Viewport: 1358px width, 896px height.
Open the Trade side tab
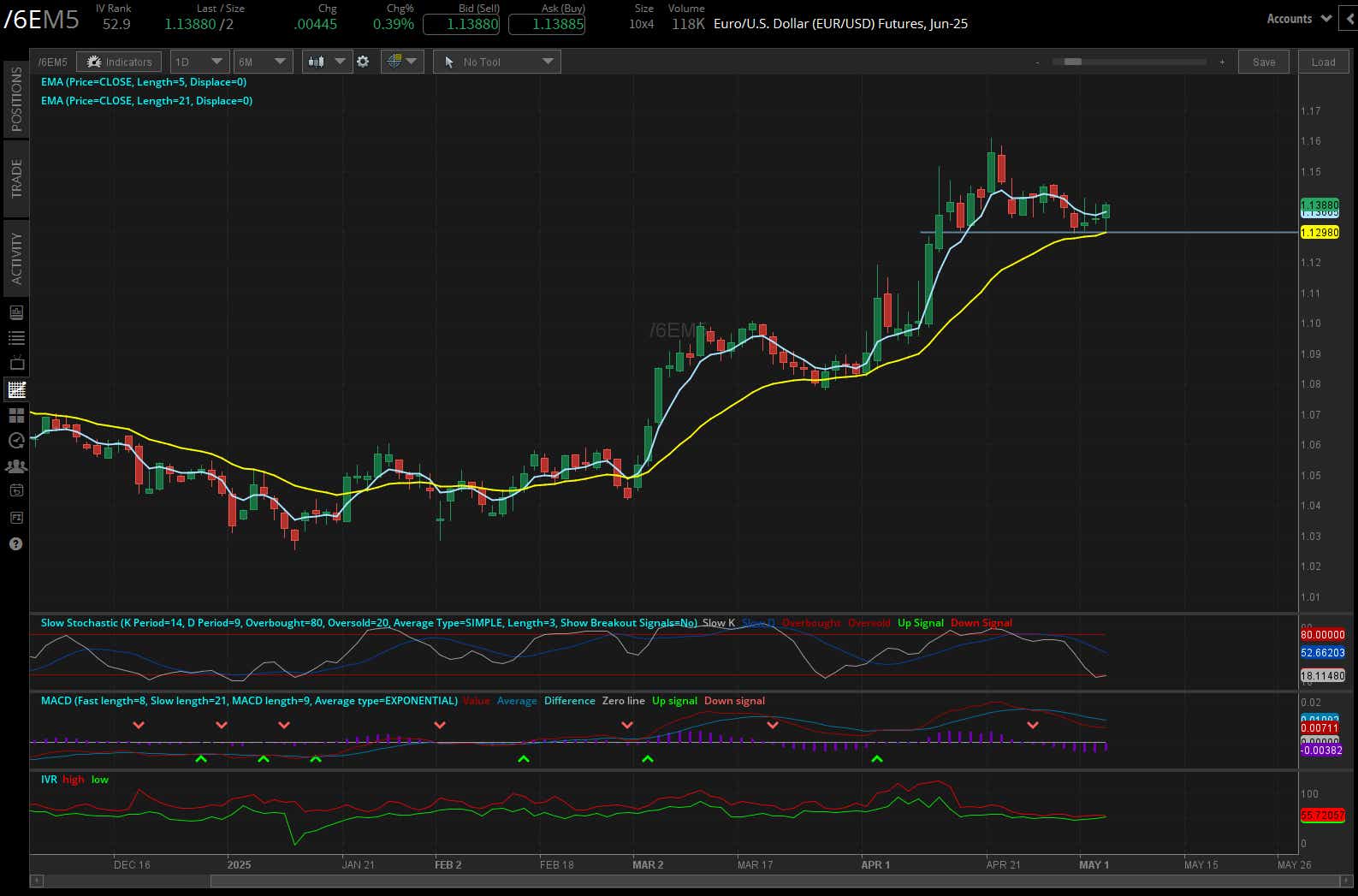click(16, 179)
